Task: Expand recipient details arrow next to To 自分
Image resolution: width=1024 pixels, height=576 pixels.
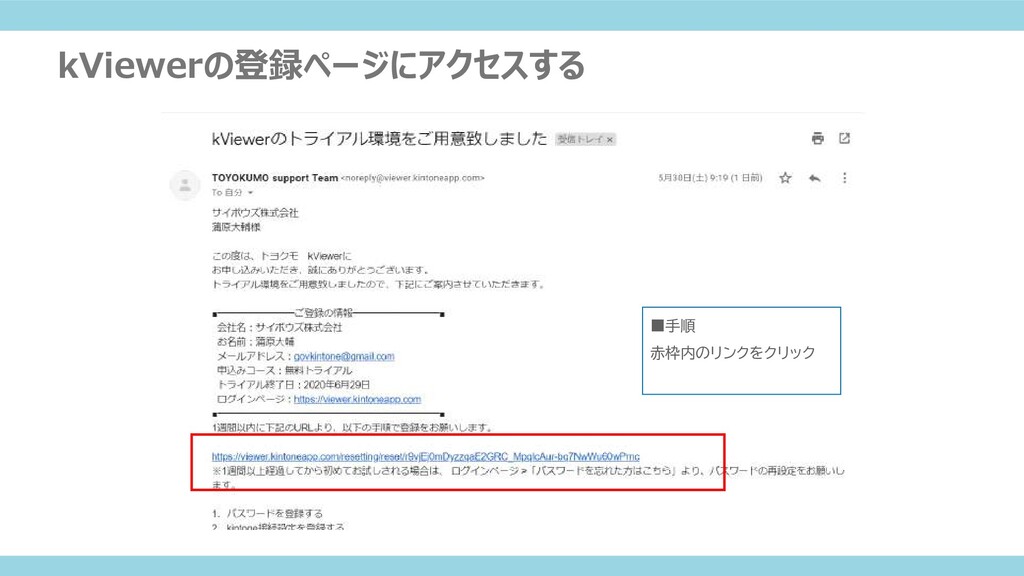Action: pyautogui.click(x=250, y=193)
